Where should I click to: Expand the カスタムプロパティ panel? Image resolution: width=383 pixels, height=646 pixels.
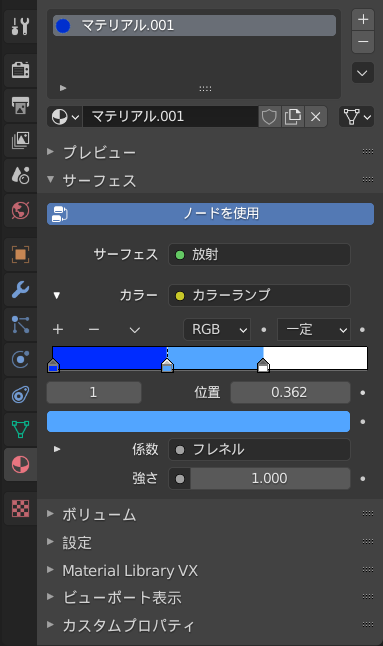(50, 624)
